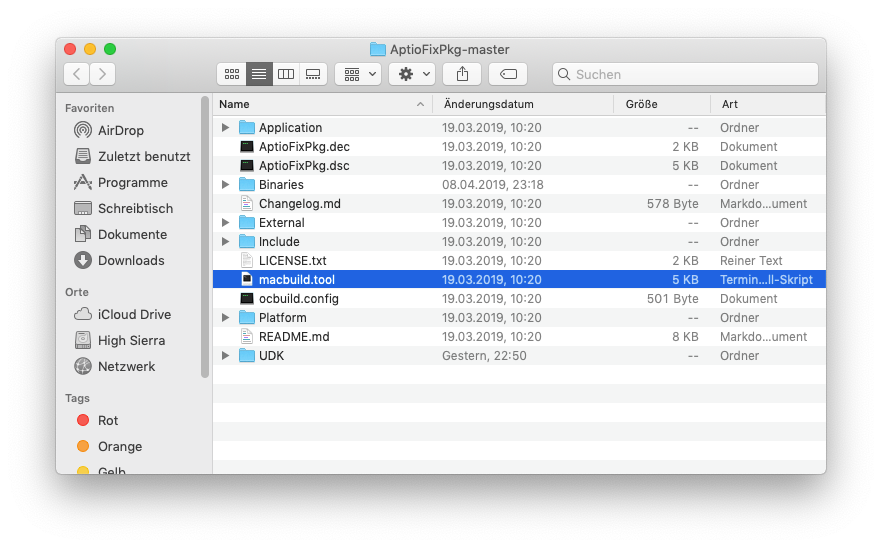Viewport: 882px width, 548px height.
Task: Open AirDrop in the sidebar
Action: pos(120,131)
